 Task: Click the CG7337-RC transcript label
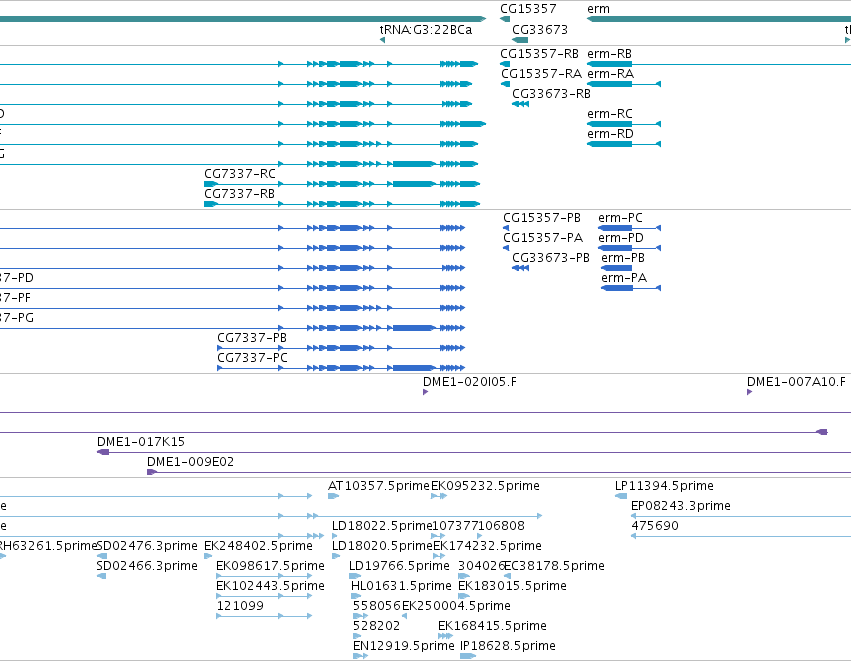239,174
